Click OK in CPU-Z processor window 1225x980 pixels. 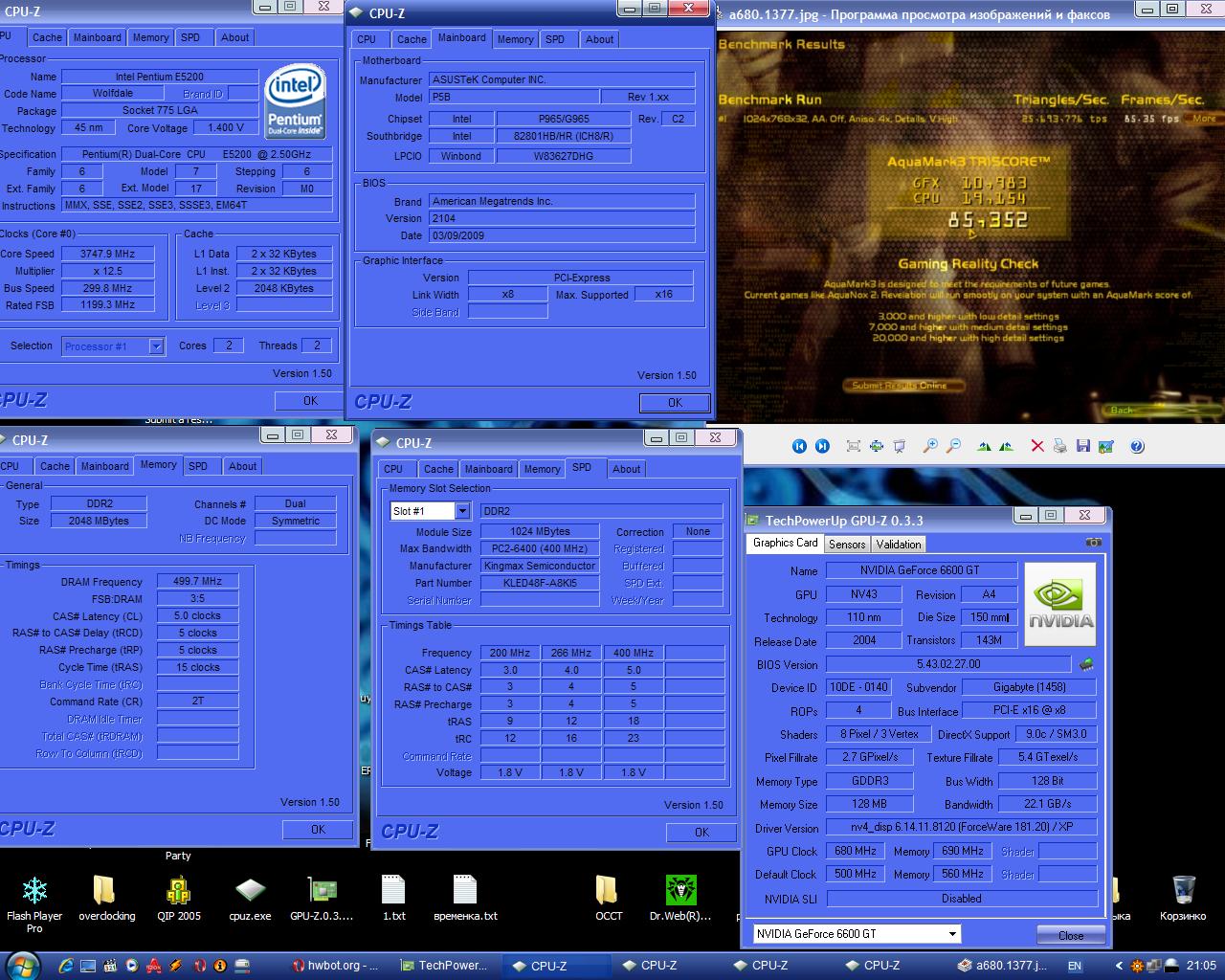(x=310, y=401)
